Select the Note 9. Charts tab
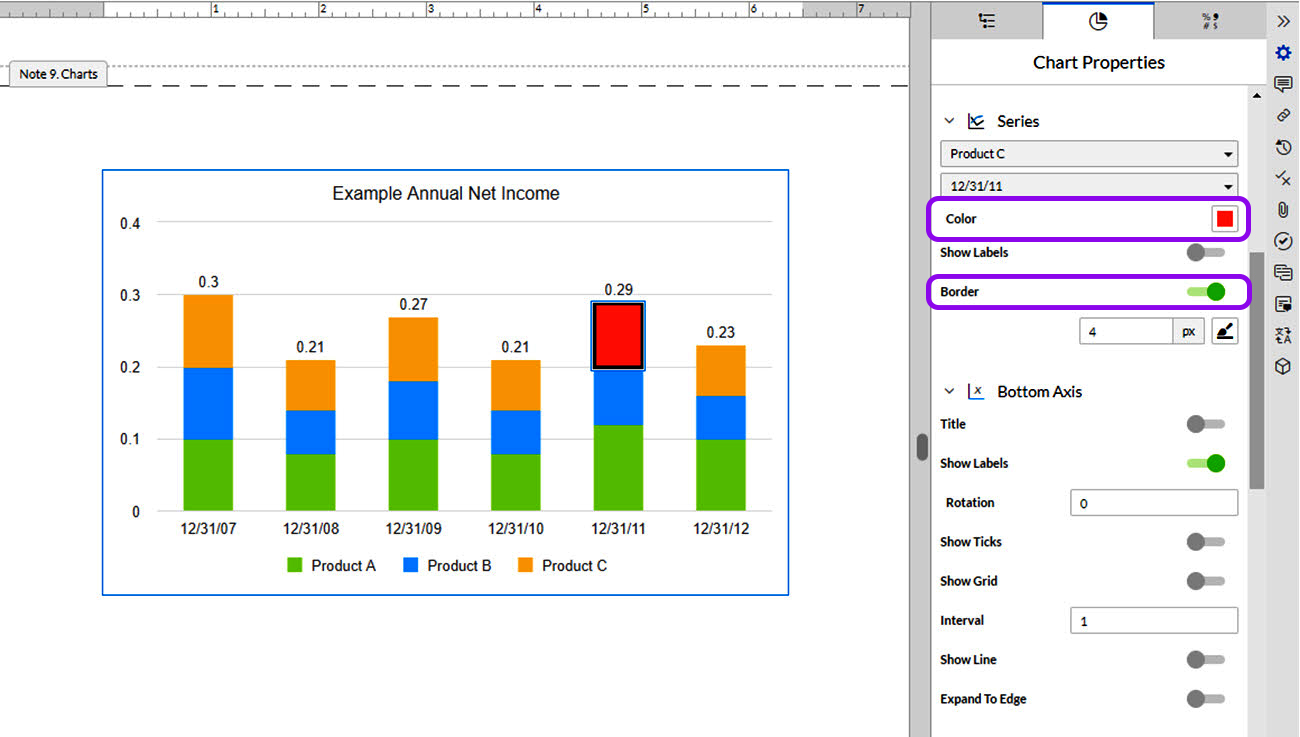1300x737 pixels. [x=57, y=73]
